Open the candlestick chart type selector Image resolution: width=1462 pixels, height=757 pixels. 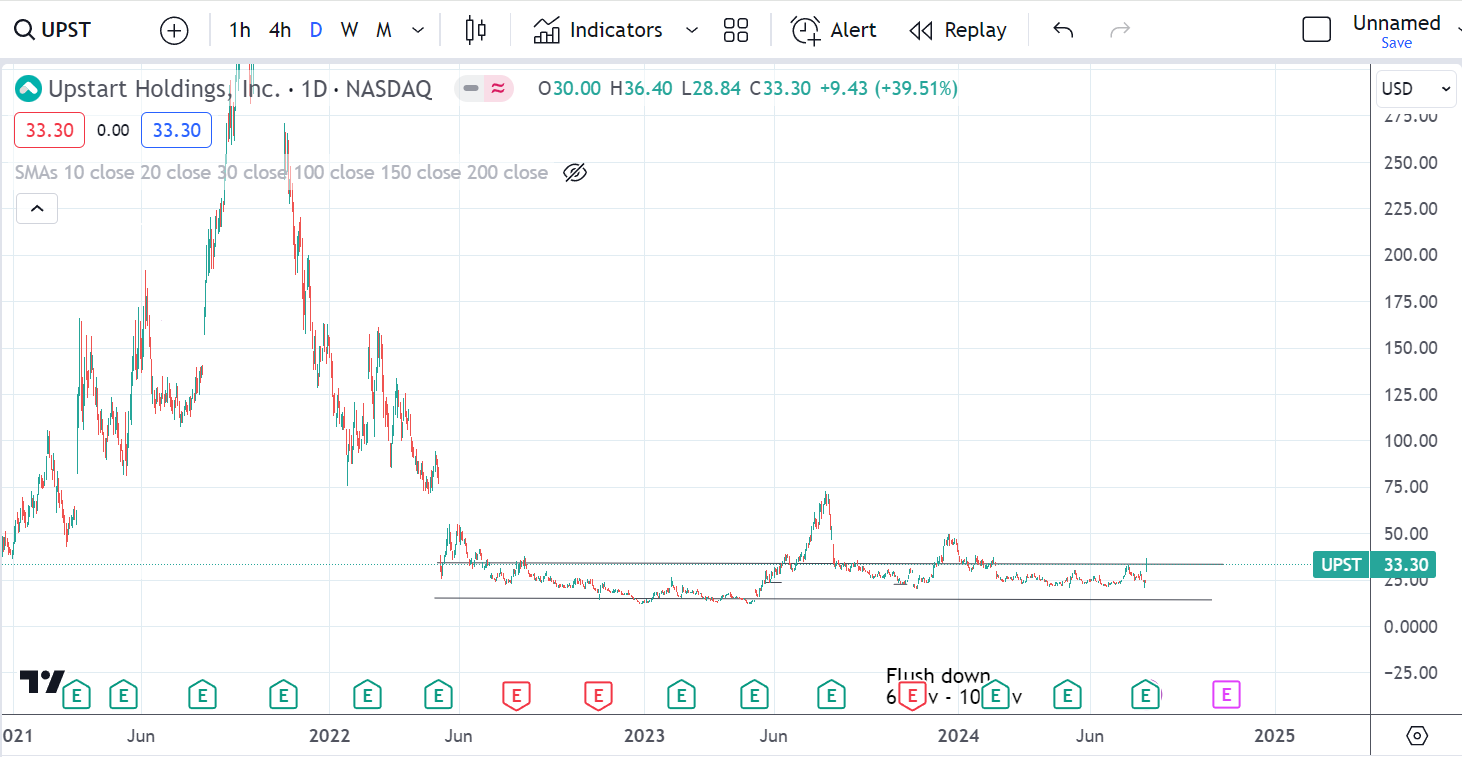pyautogui.click(x=476, y=30)
